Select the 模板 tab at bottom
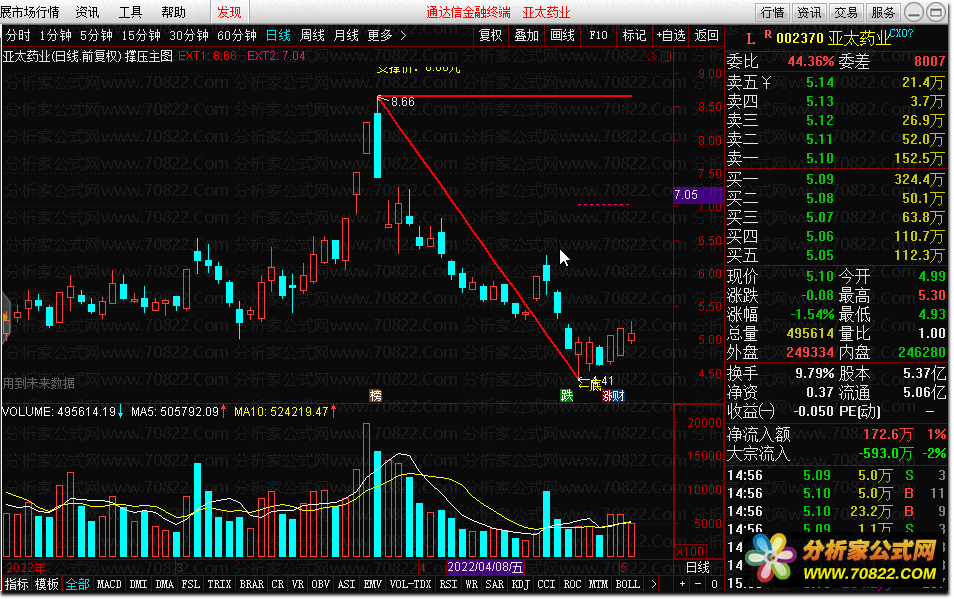The image size is (954, 599). coord(47,584)
